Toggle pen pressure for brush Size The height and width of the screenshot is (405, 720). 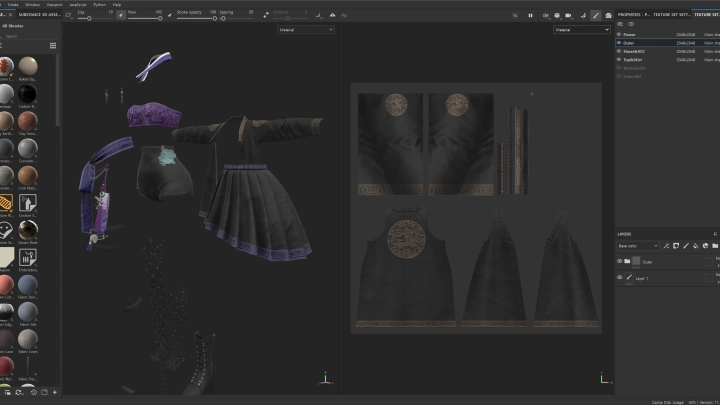[121, 15]
